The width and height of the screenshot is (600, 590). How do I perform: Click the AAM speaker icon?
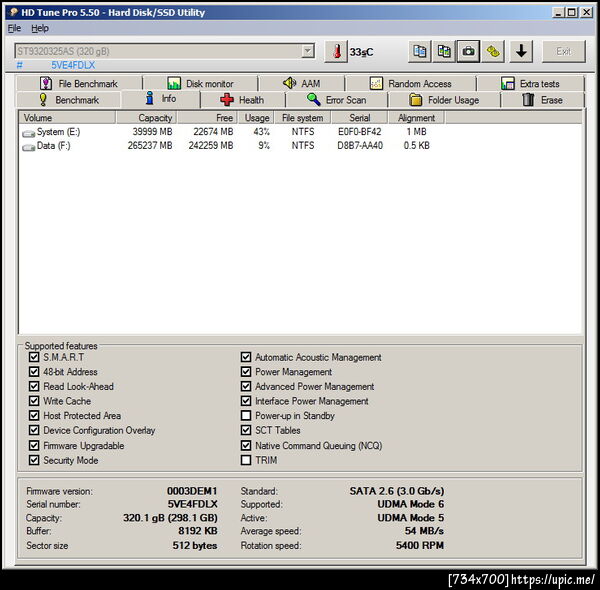(290, 83)
